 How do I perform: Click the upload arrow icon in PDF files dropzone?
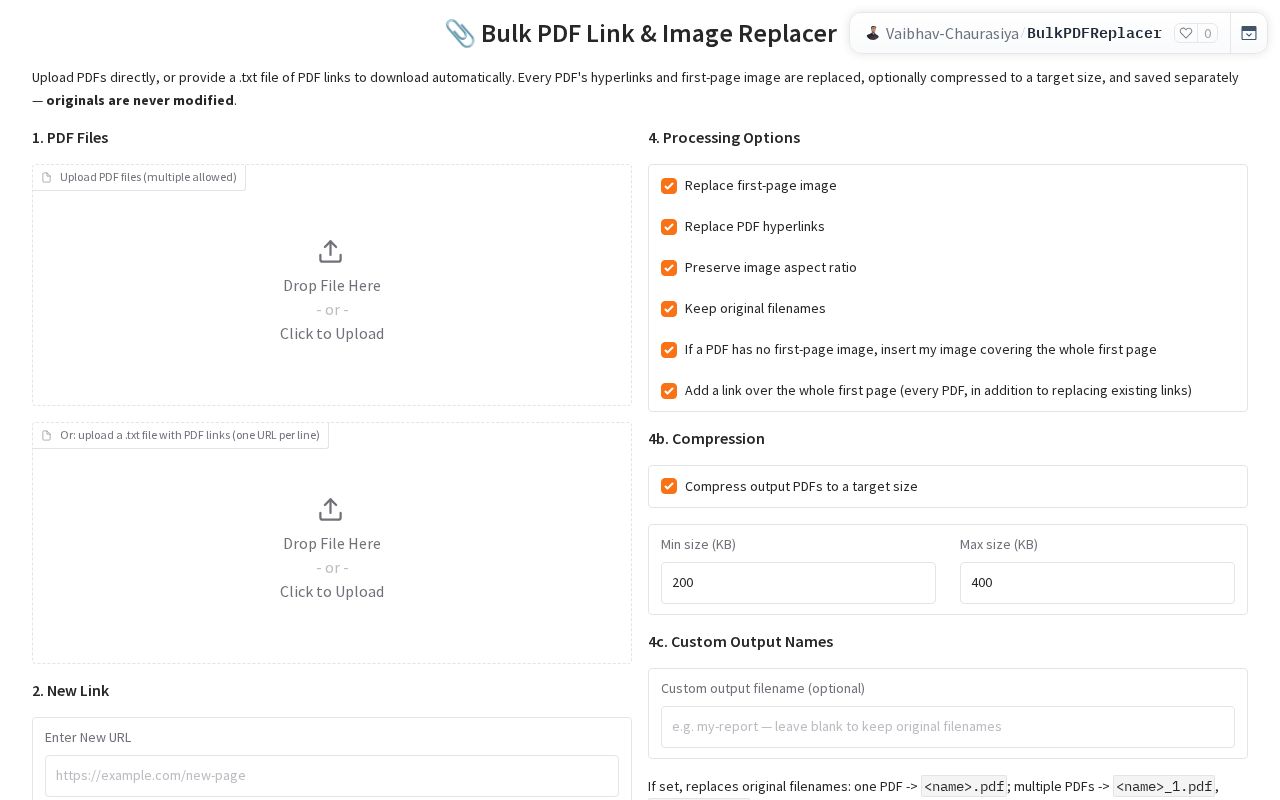coord(330,251)
